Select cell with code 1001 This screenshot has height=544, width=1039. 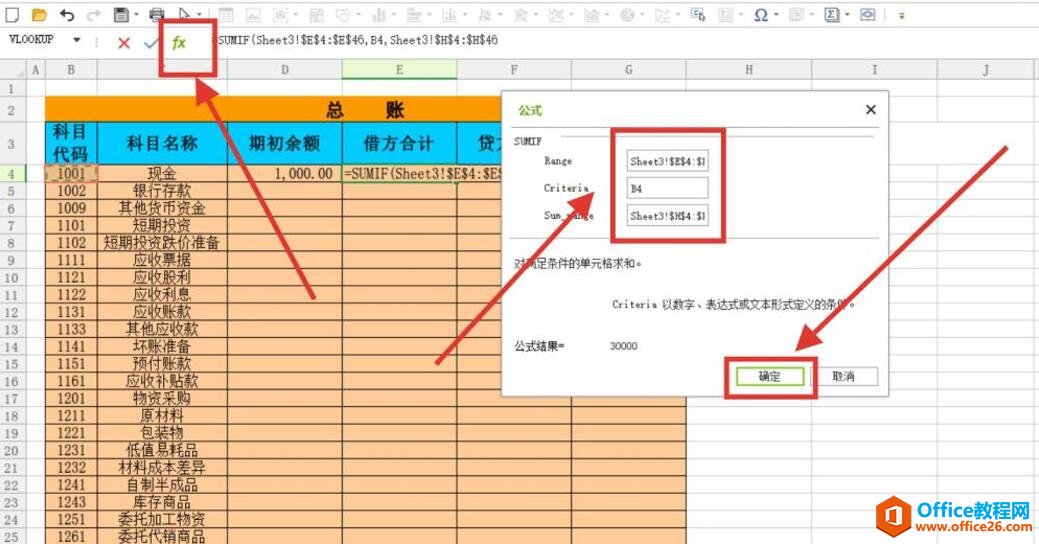click(x=71, y=174)
